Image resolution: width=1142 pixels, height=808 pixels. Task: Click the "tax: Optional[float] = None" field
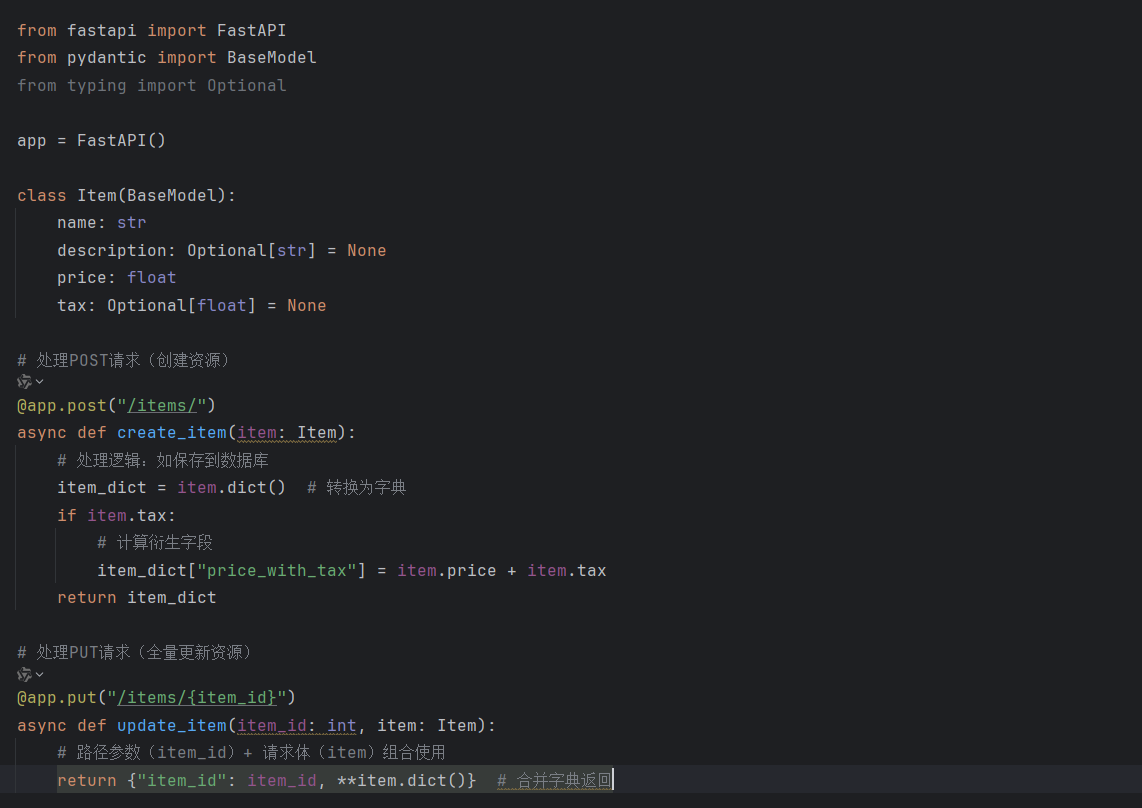[x=192, y=305]
